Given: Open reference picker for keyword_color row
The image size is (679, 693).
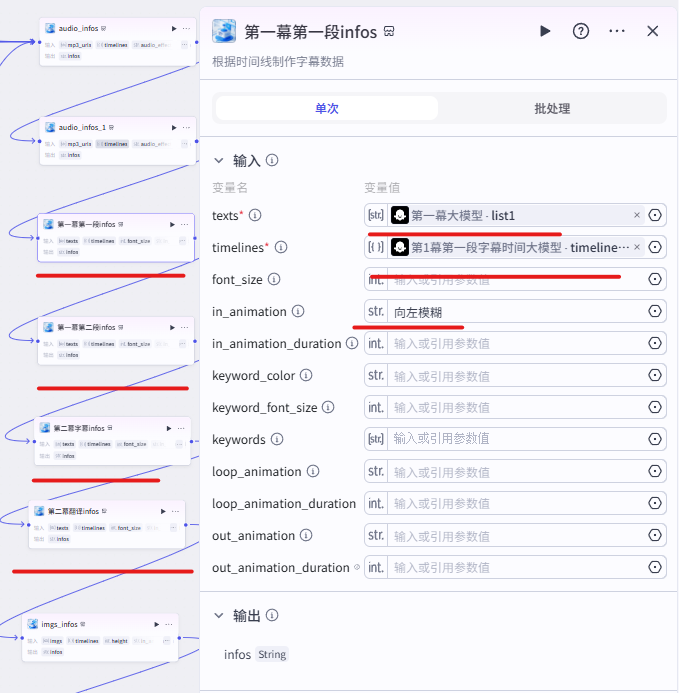Looking at the screenshot, I should [655, 375].
